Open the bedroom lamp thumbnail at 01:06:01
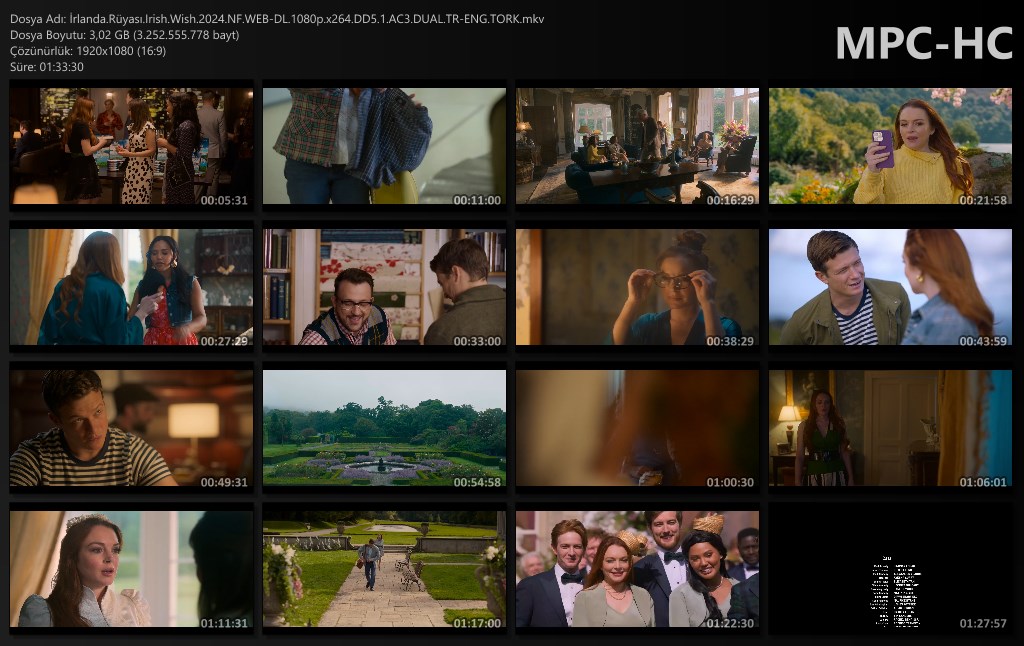 click(890, 428)
